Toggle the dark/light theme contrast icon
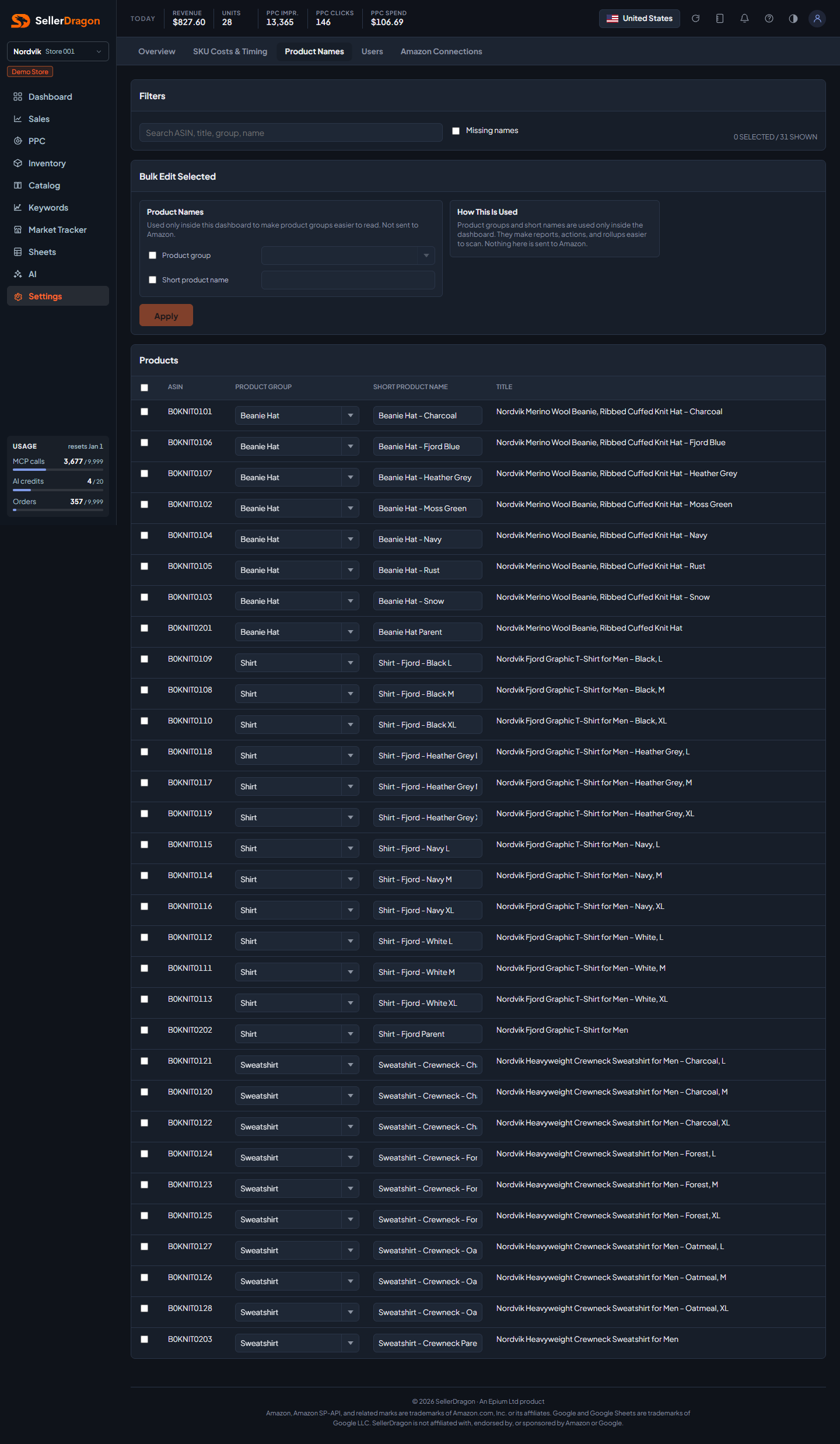Screen dimensions: 840x1444 pyautogui.click(x=793, y=19)
